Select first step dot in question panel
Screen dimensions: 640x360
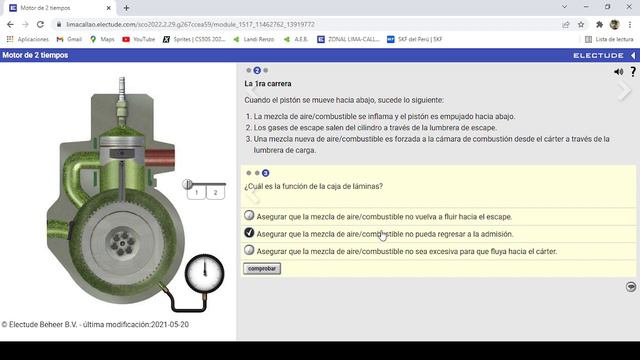249,173
